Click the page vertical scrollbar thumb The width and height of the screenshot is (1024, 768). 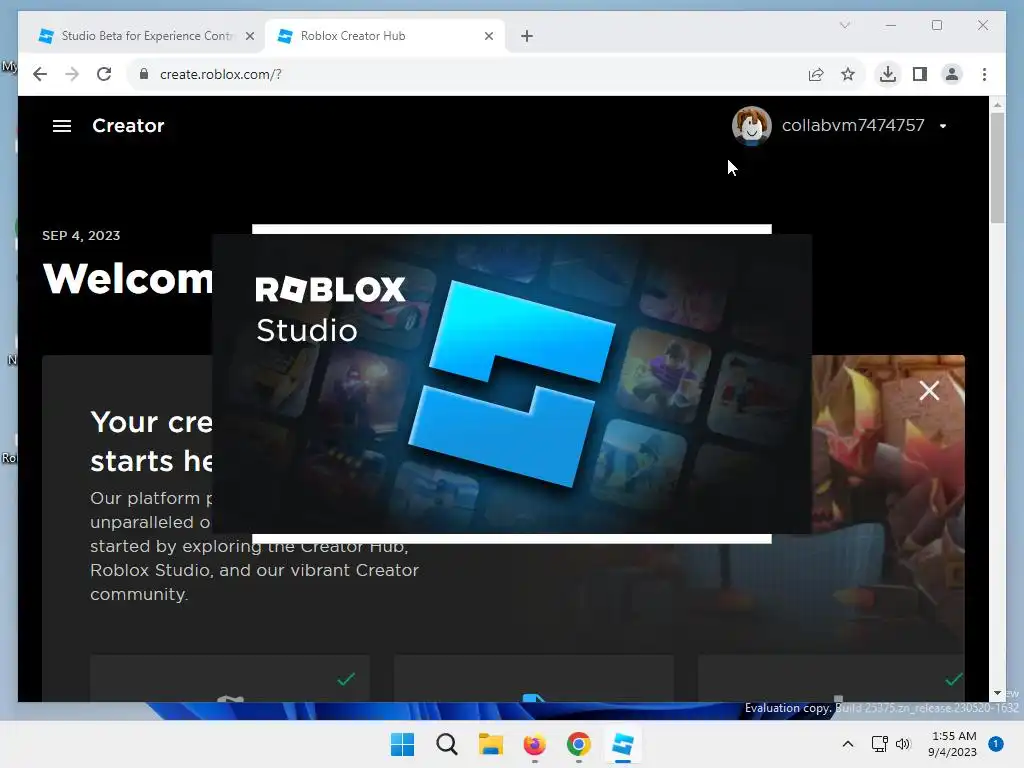pos(997,168)
